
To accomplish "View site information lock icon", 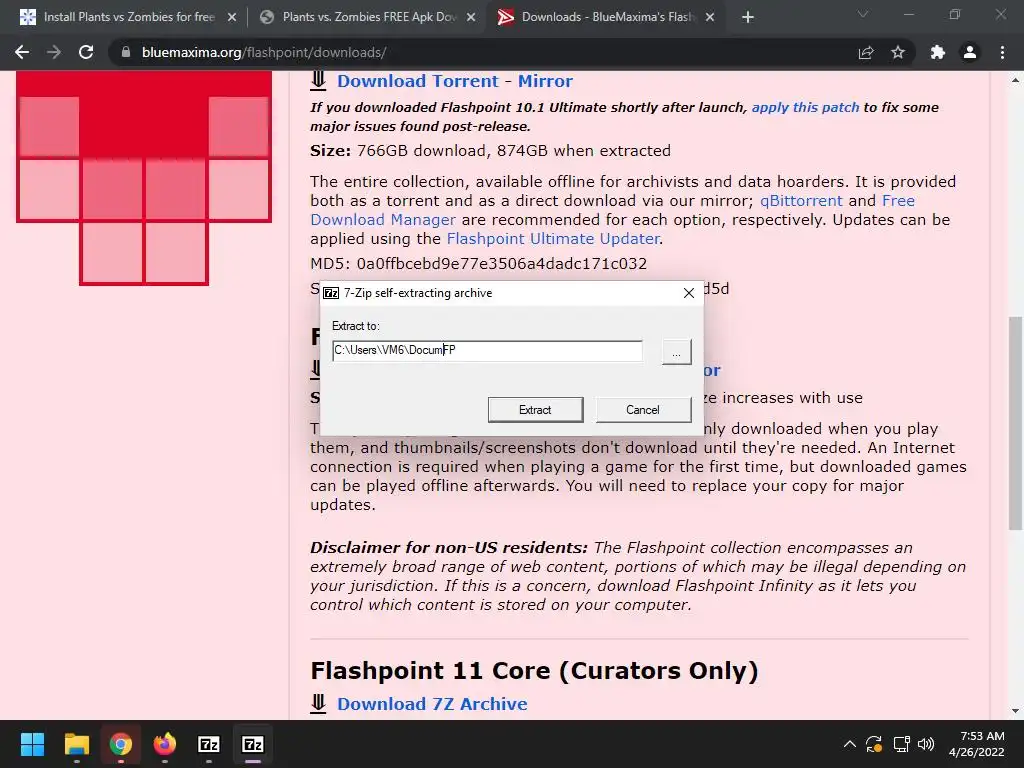I will [125, 52].
